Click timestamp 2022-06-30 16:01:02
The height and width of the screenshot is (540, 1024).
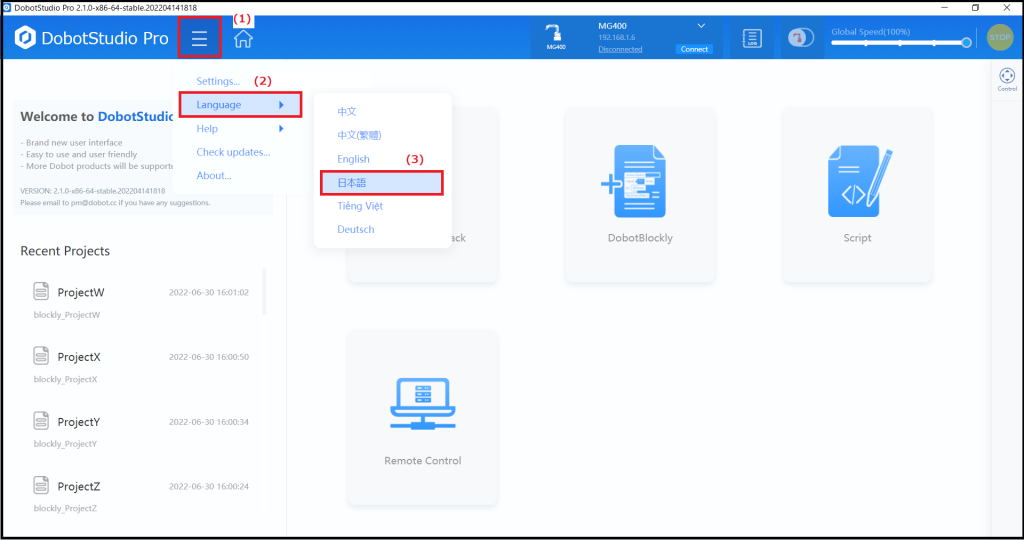209,293
